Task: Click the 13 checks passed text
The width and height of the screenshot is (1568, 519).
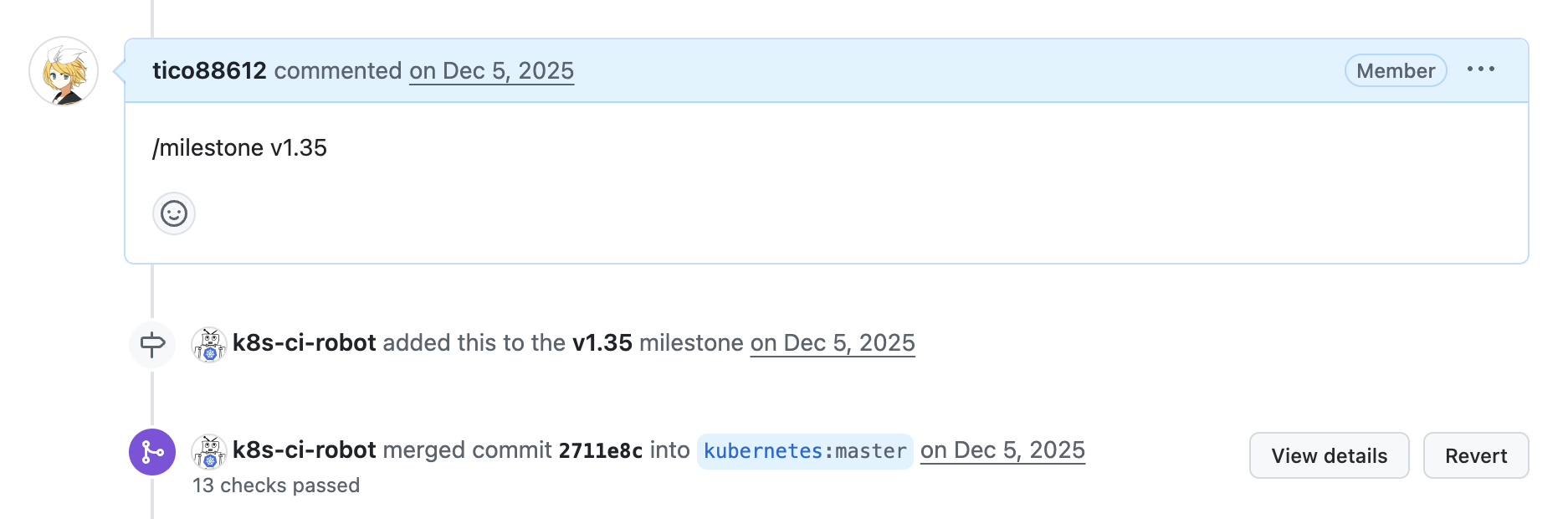Action: (276, 486)
